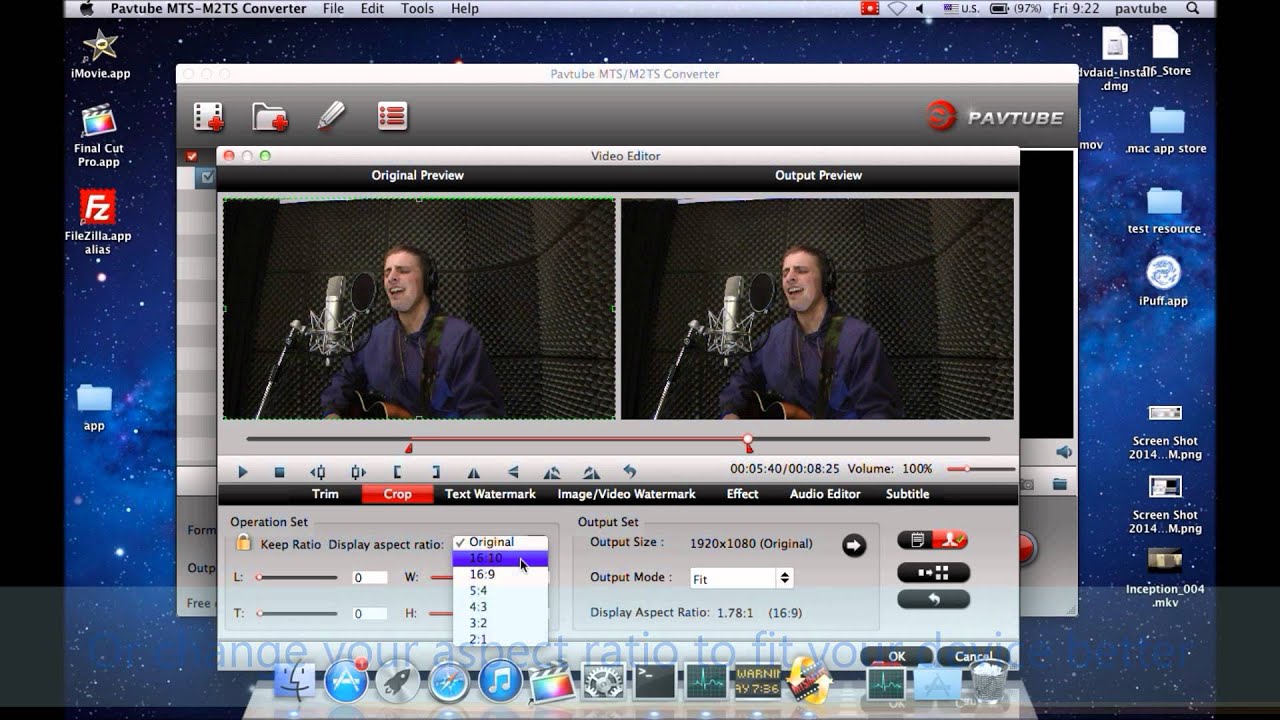Screen dimensions: 1280x720
Task: Open the Output Mode Fit dropdown
Action: coord(741,578)
